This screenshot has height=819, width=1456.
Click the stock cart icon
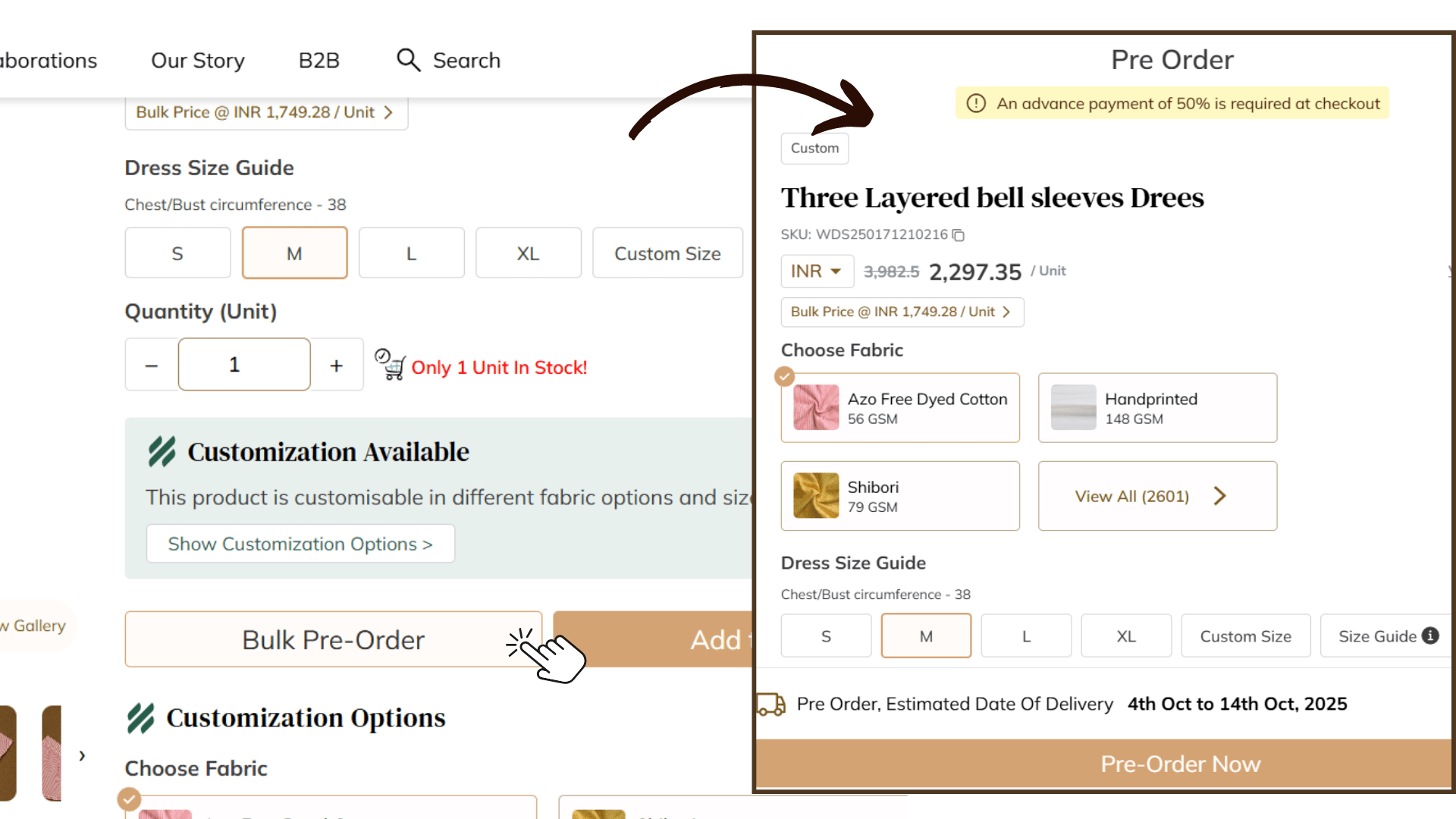point(390,365)
